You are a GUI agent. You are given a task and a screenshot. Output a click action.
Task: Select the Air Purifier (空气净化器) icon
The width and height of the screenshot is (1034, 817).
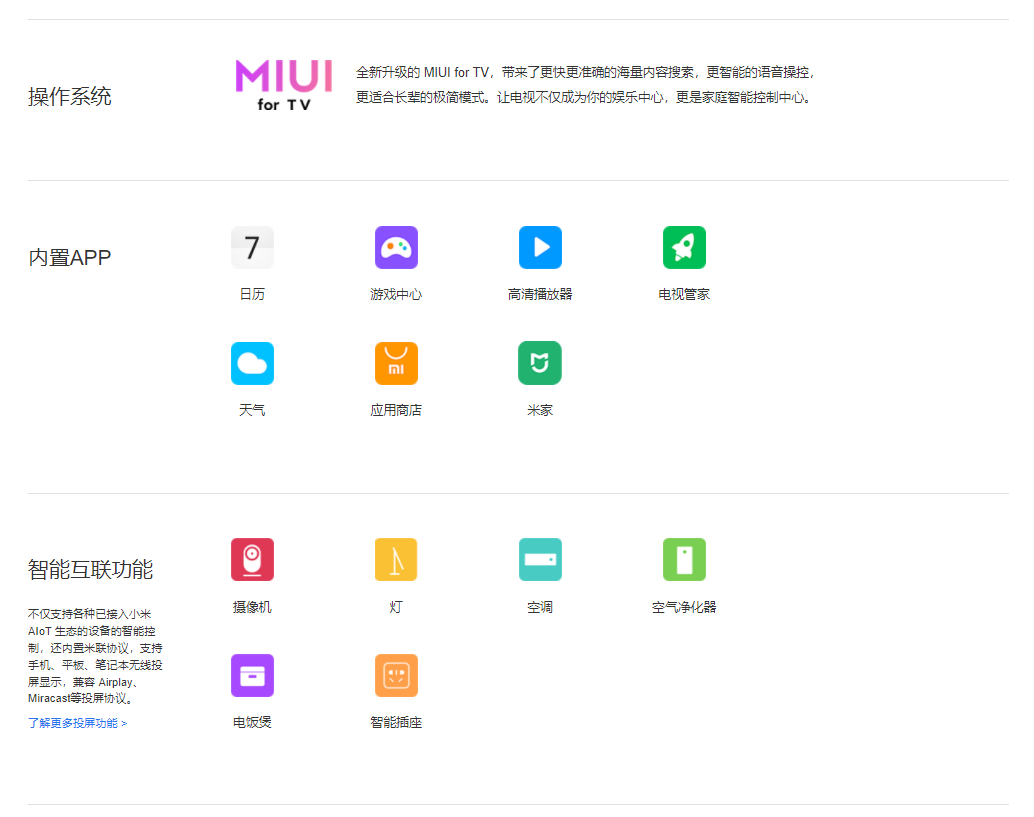pyautogui.click(x=684, y=559)
